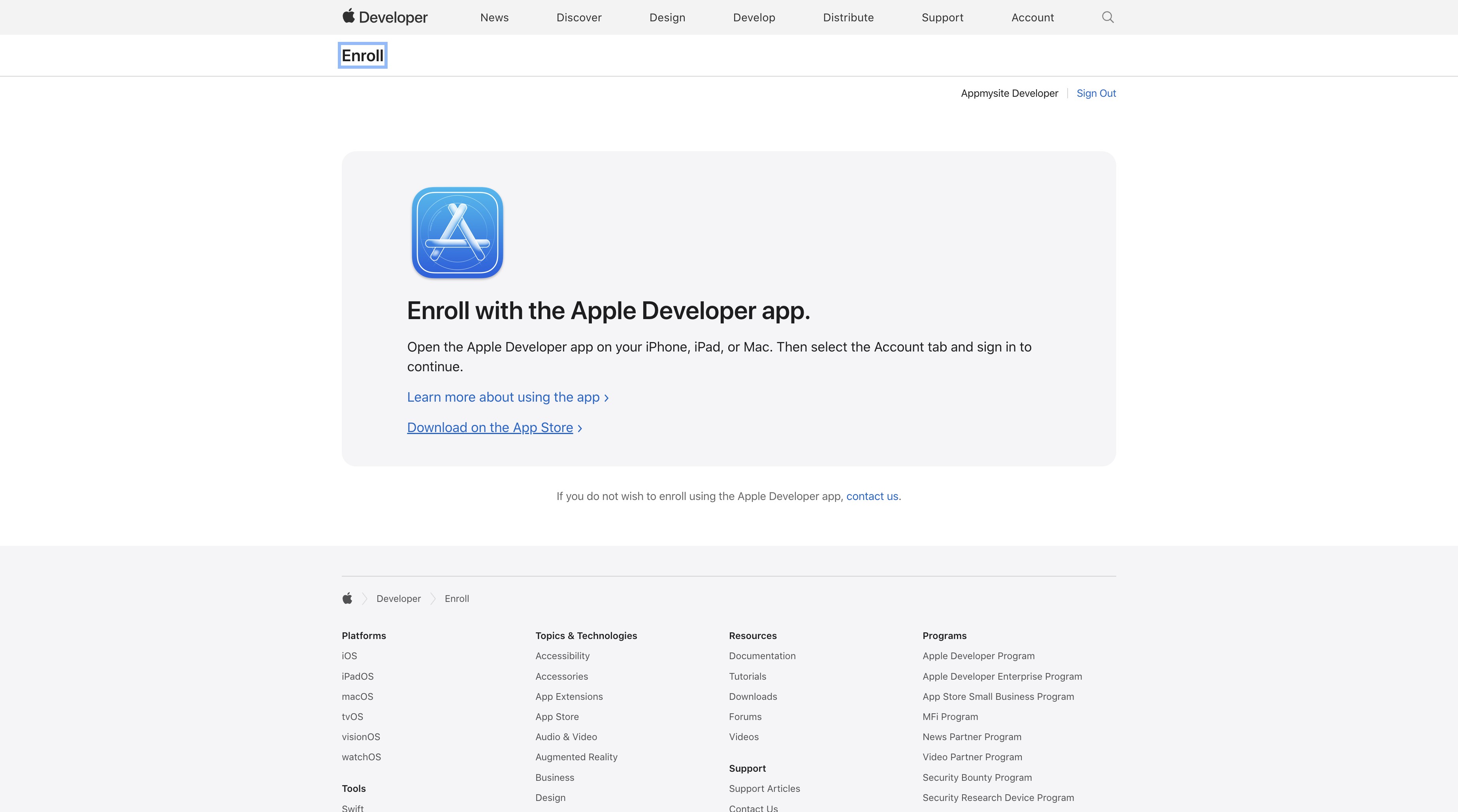Open the search magnifier icon
The image size is (1458, 812).
[x=1108, y=17]
